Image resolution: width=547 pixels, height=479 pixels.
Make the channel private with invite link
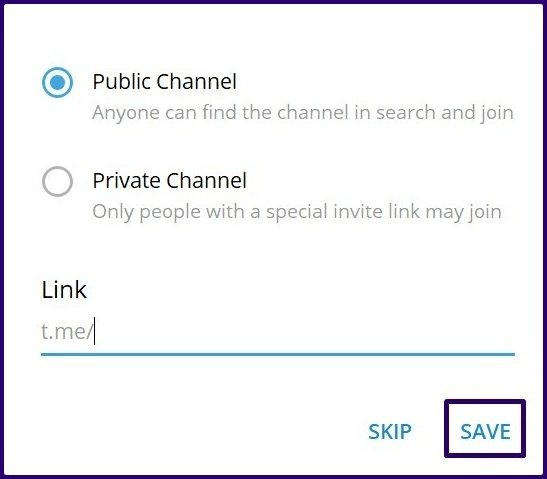(58, 182)
